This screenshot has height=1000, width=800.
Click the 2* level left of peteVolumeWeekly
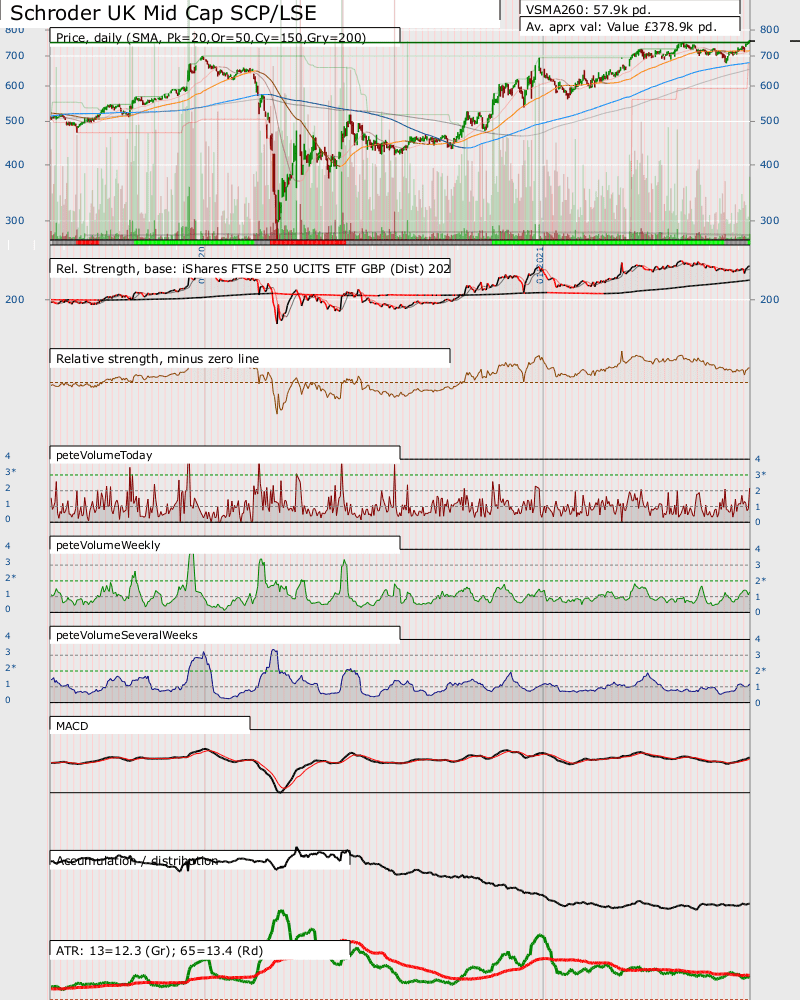pyautogui.click(x=10, y=578)
